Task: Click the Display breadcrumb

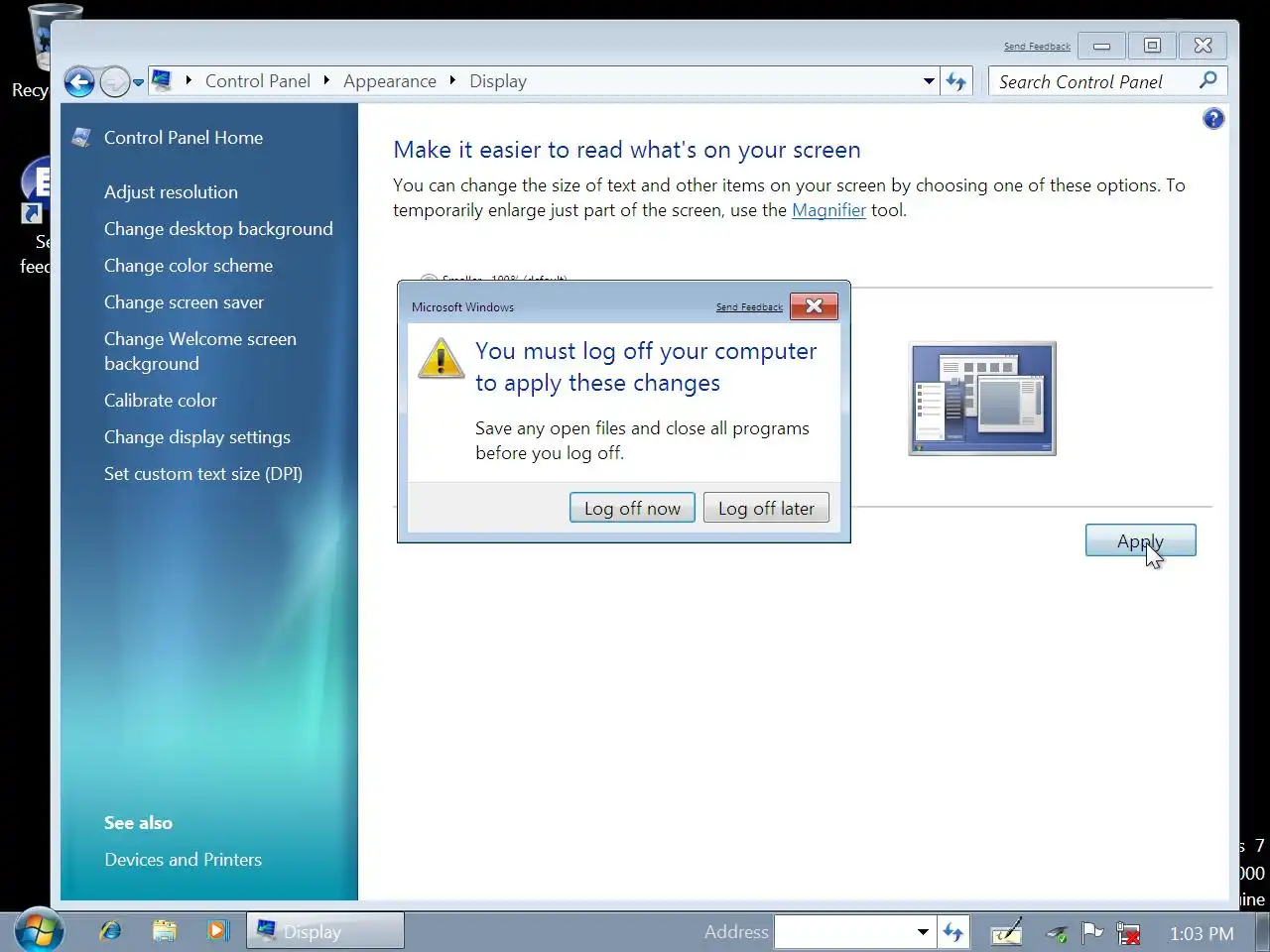Action: click(498, 81)
